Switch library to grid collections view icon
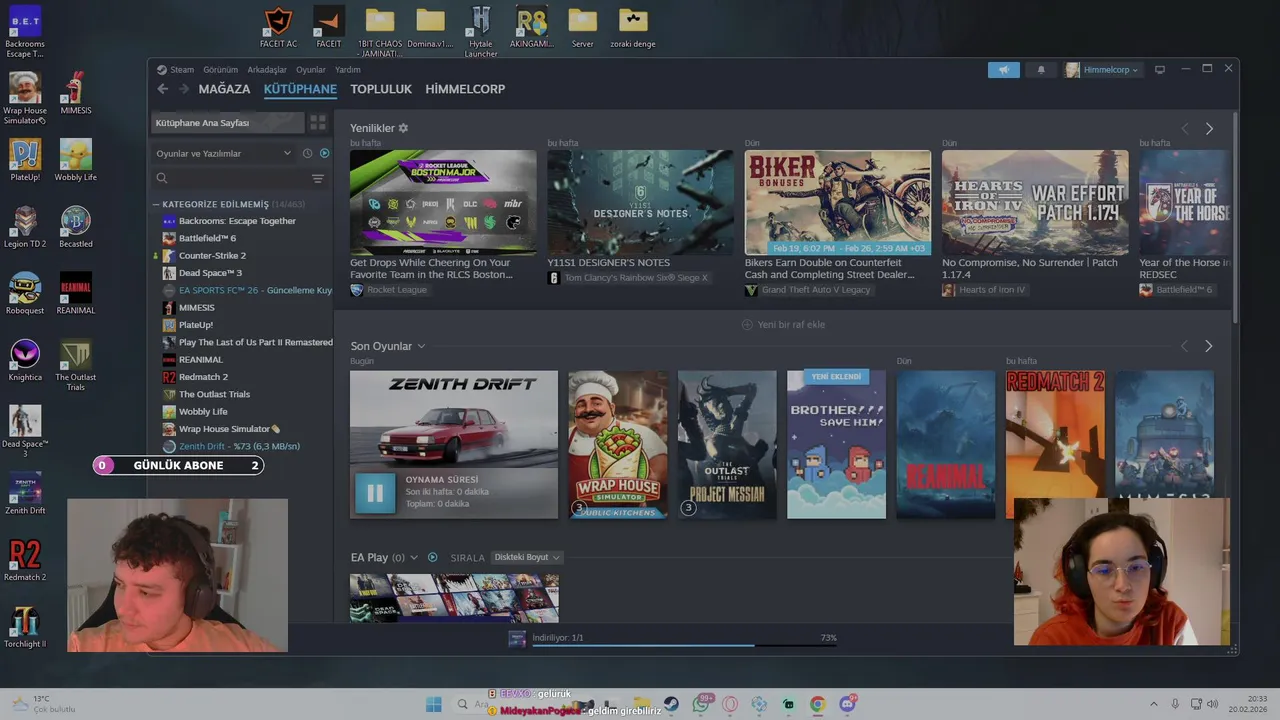The width and height of the screenshot is (1280, 720). (318, 123)
